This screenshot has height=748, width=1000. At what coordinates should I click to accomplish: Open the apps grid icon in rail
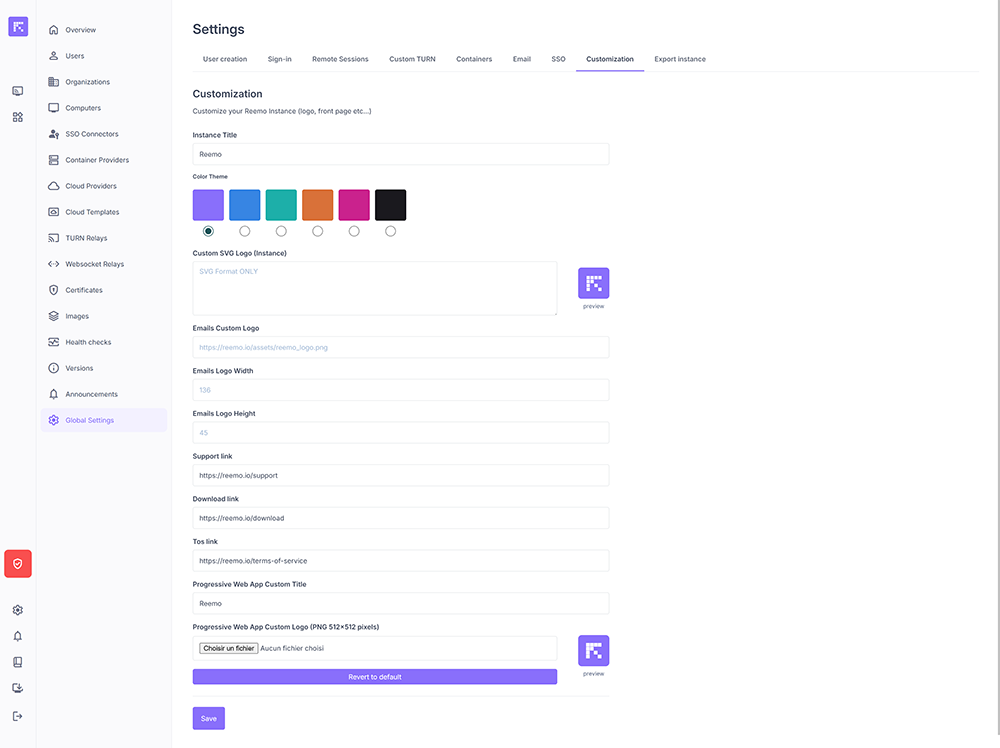(x=18, y=117)
